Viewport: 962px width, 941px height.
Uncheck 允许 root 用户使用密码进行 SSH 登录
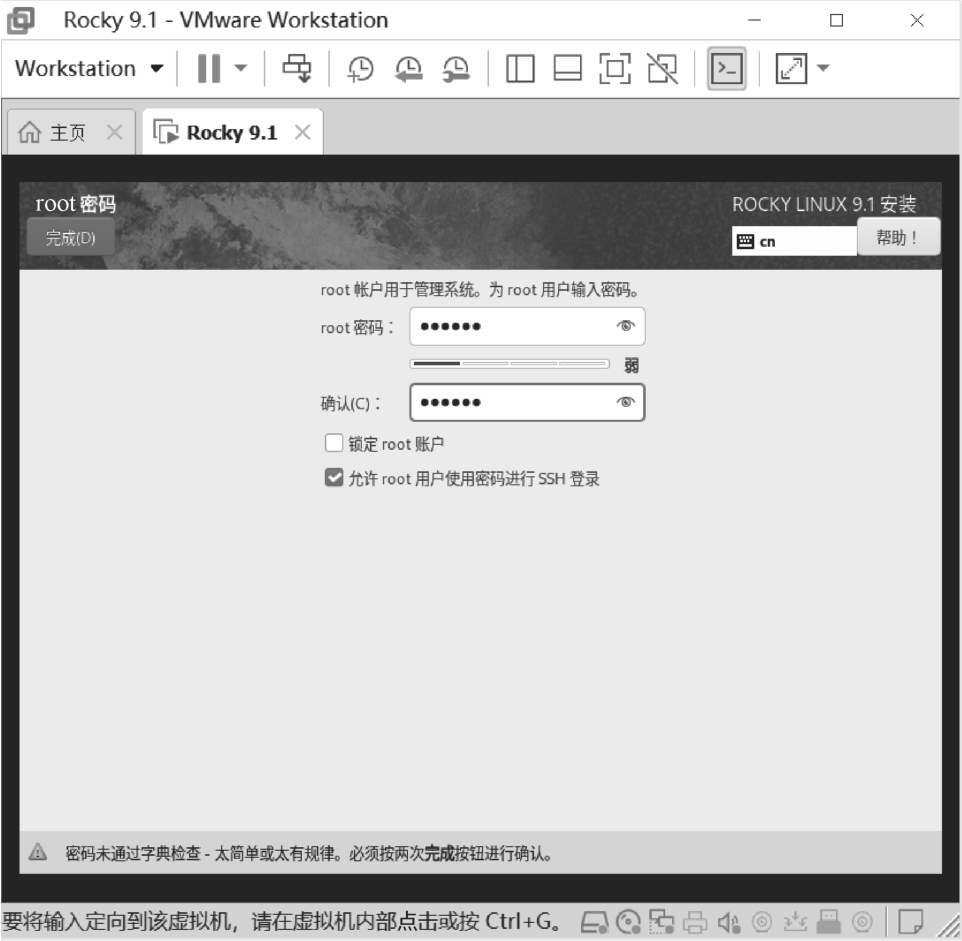334,479
